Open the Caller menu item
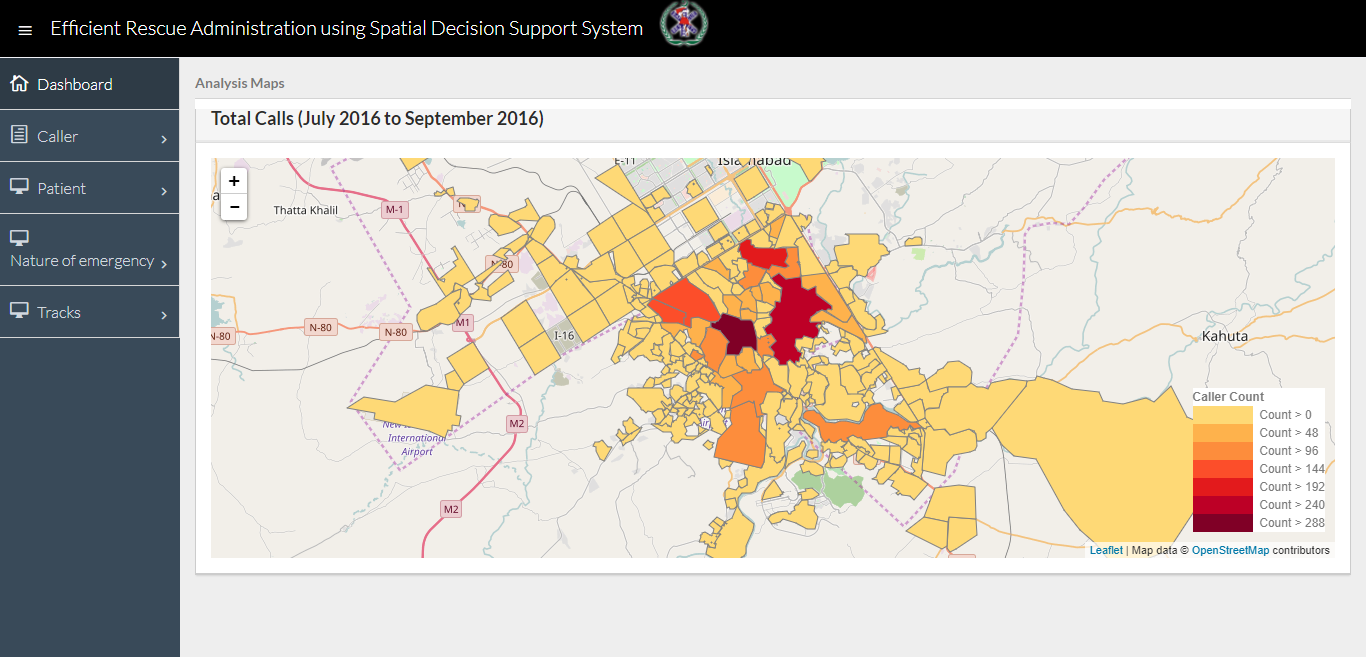The width and height of the screenshot is (1366, 657). 90,136
